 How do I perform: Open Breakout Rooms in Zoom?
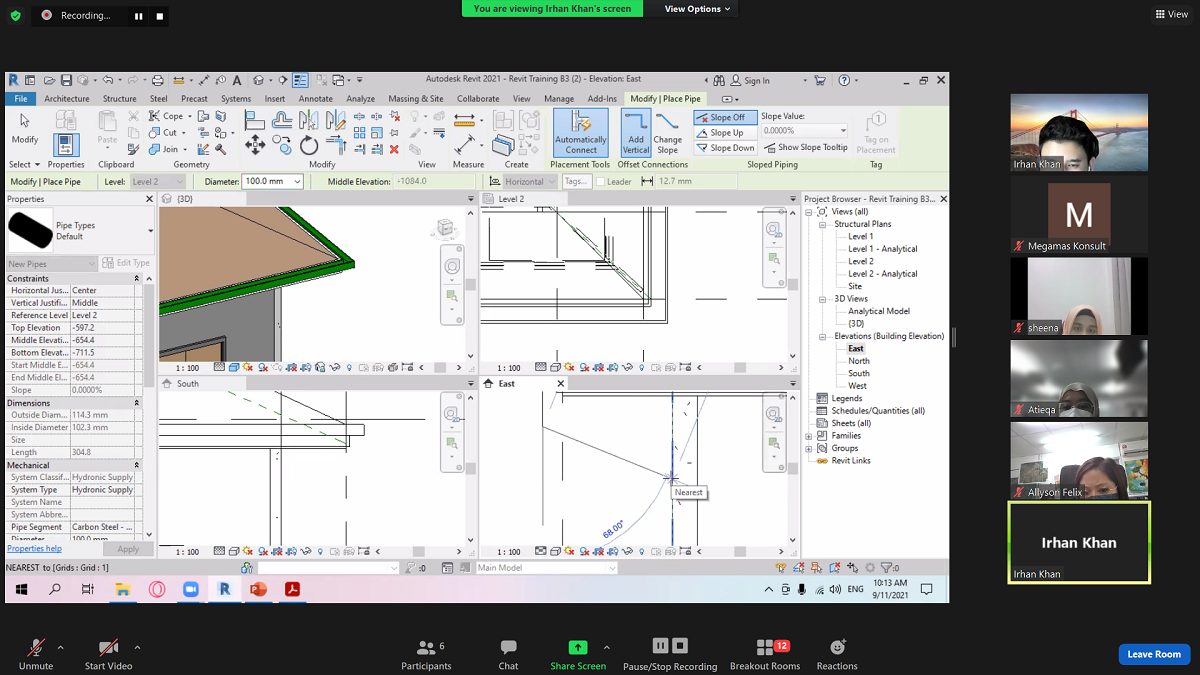coord(765,655)
